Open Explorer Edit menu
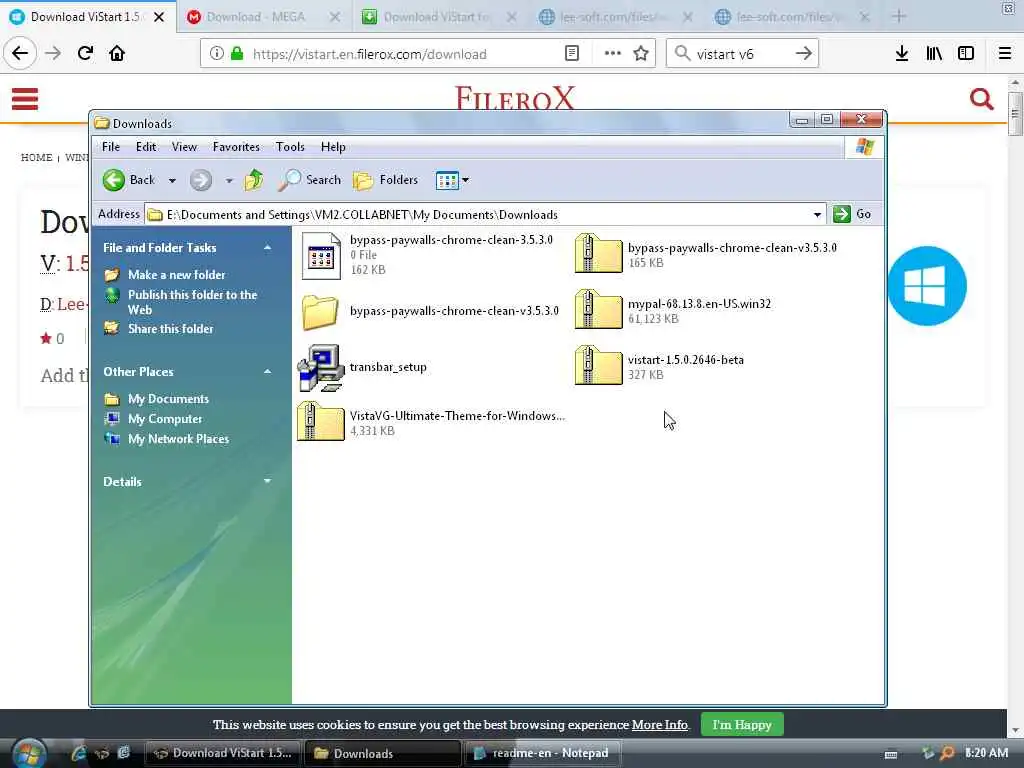Viewport: 1024px width, 768px height. (x=146, y=147)
